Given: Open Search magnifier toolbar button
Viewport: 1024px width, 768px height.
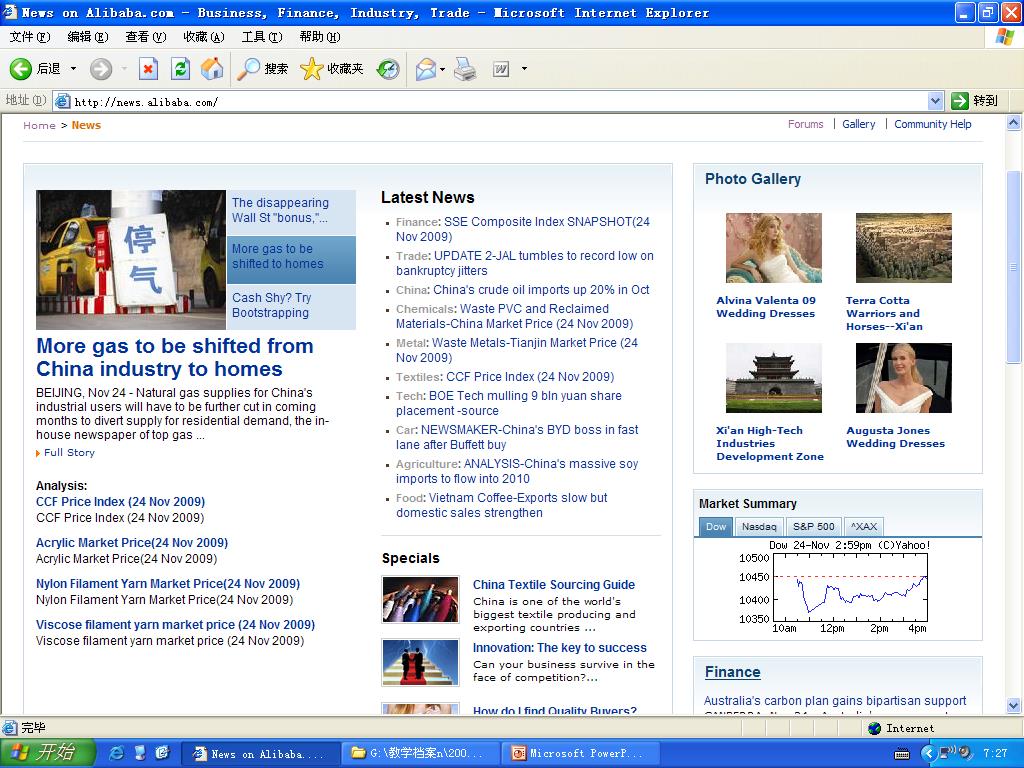Looking at the screenshot, I should coord(263,69).
